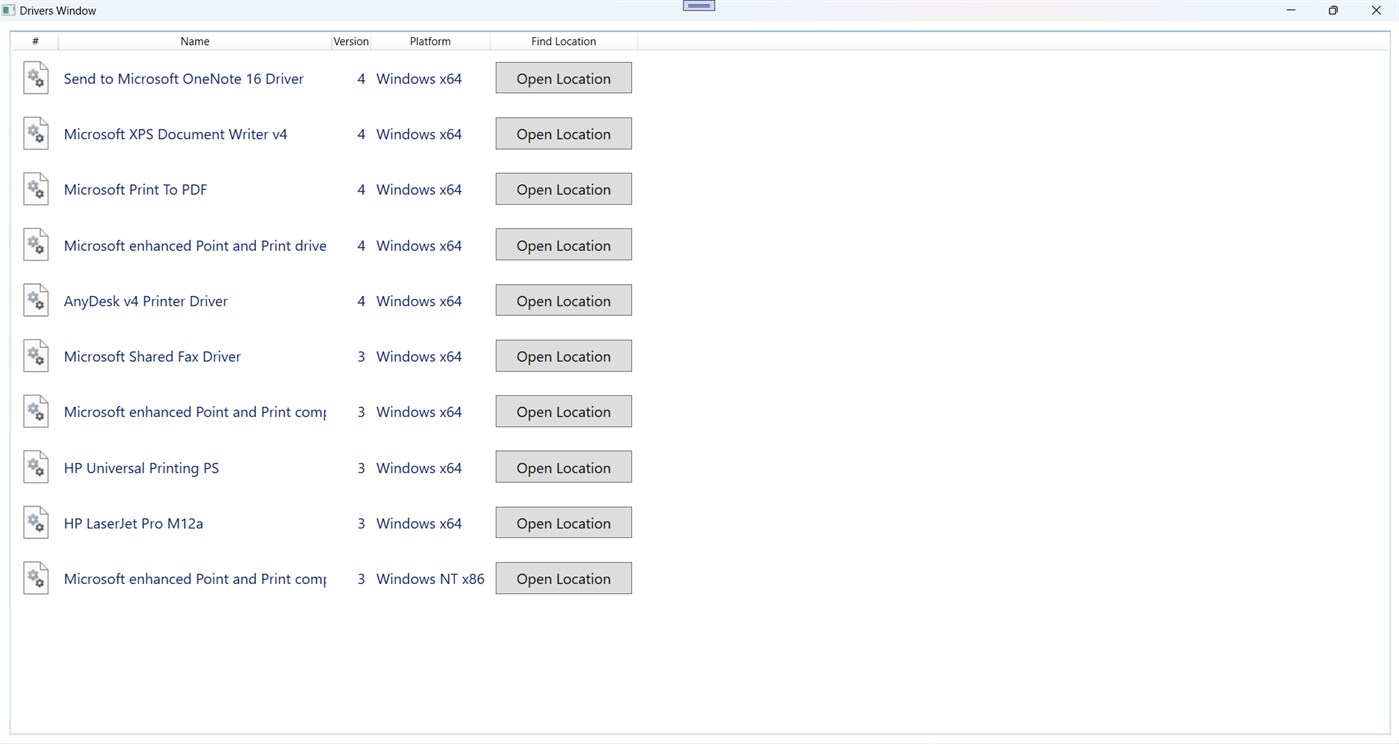This screenshot has height=744, width=1399.
Task: Click the Version column header
Action: 351,41
